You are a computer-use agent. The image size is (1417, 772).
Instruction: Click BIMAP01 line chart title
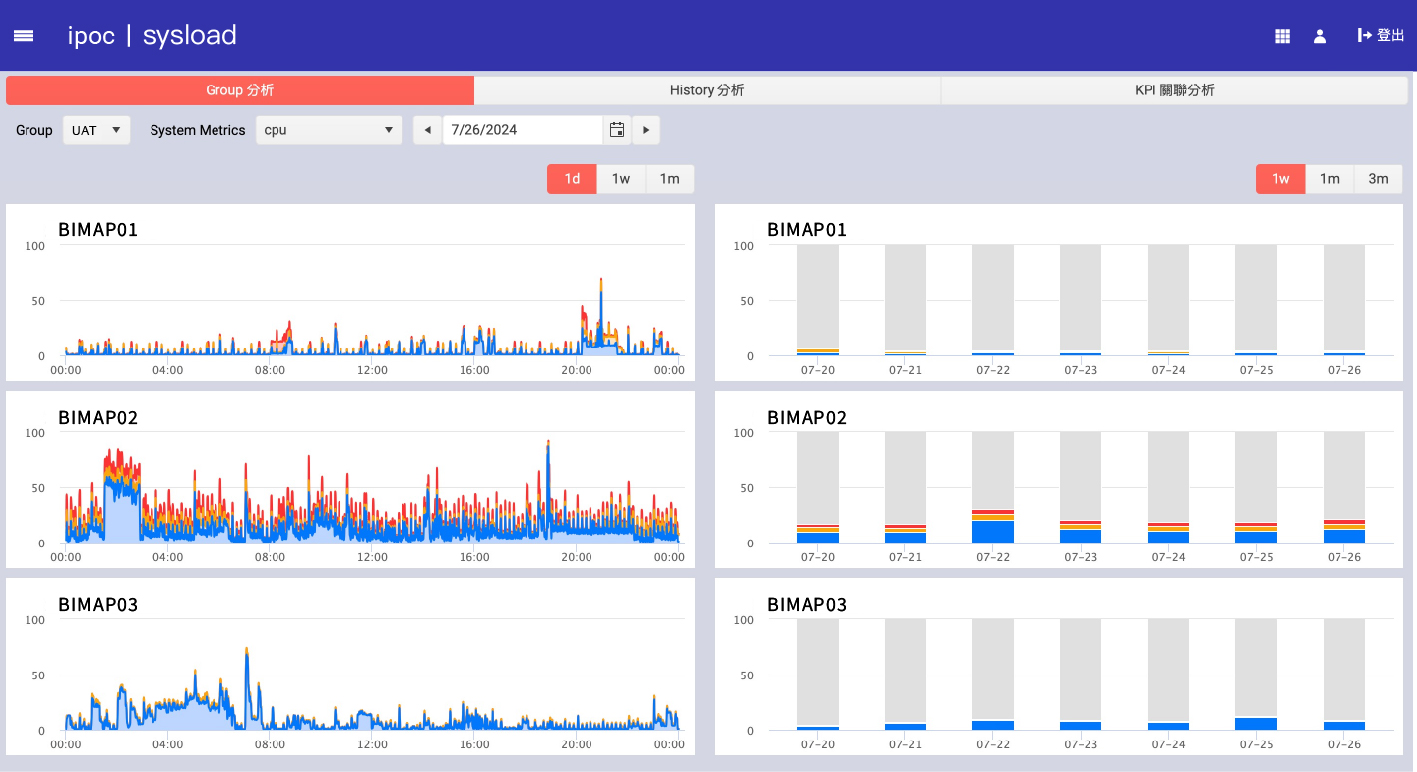coord(98,230)
